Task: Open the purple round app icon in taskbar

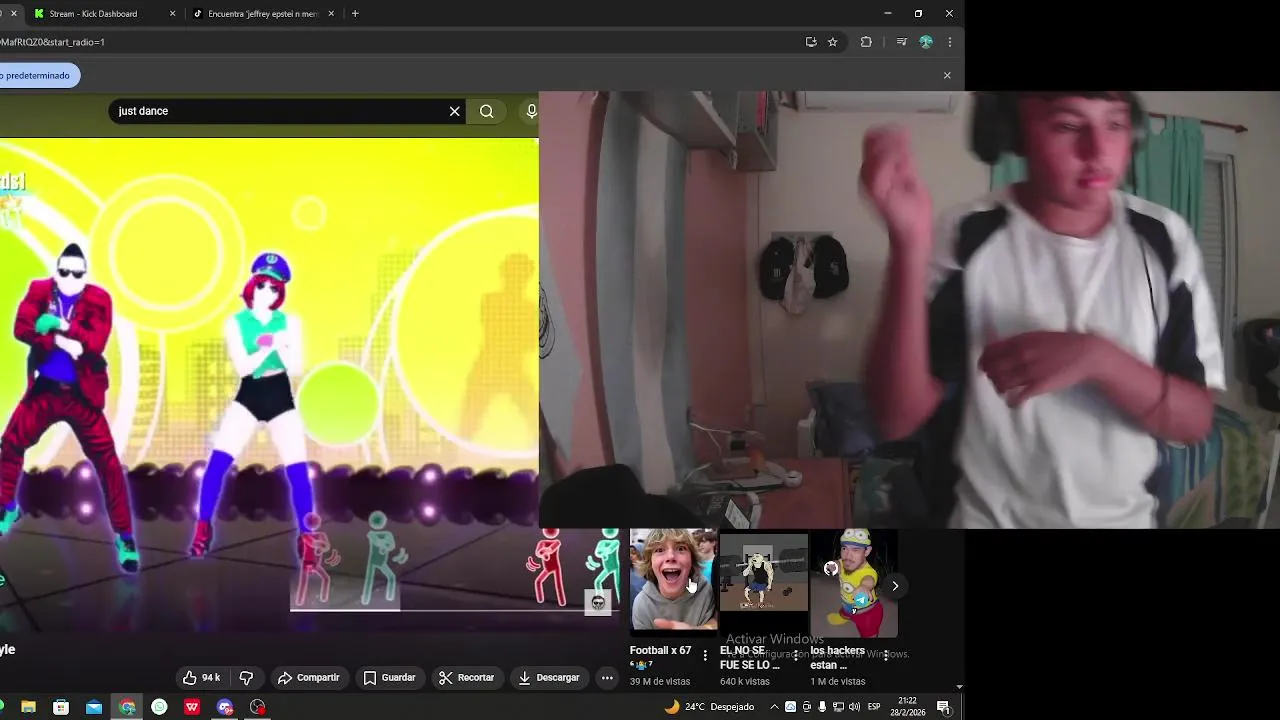Action: click(225, 707)
